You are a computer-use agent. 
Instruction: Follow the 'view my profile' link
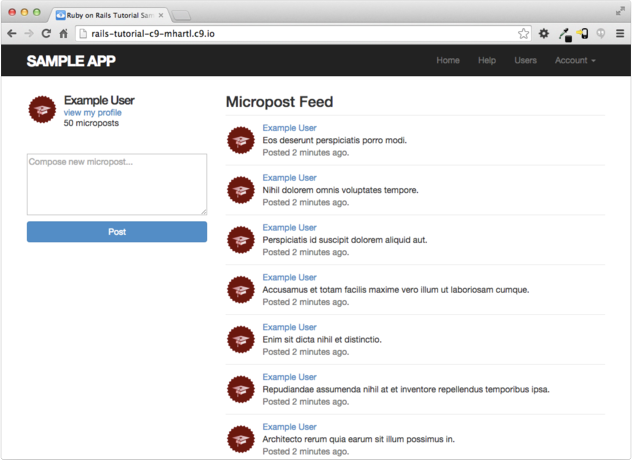pos(92,113)
